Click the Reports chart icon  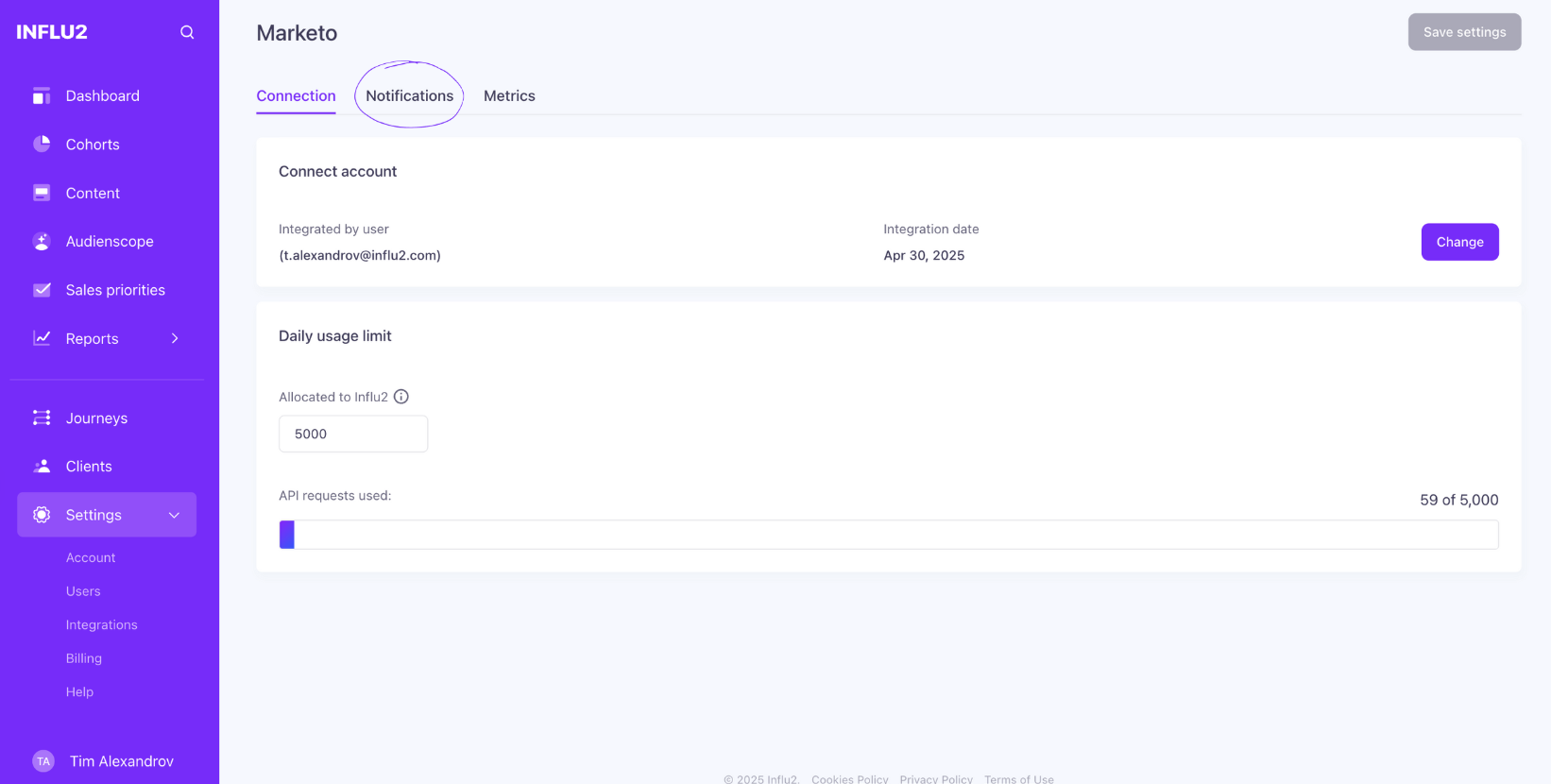[x=42, y=338]
